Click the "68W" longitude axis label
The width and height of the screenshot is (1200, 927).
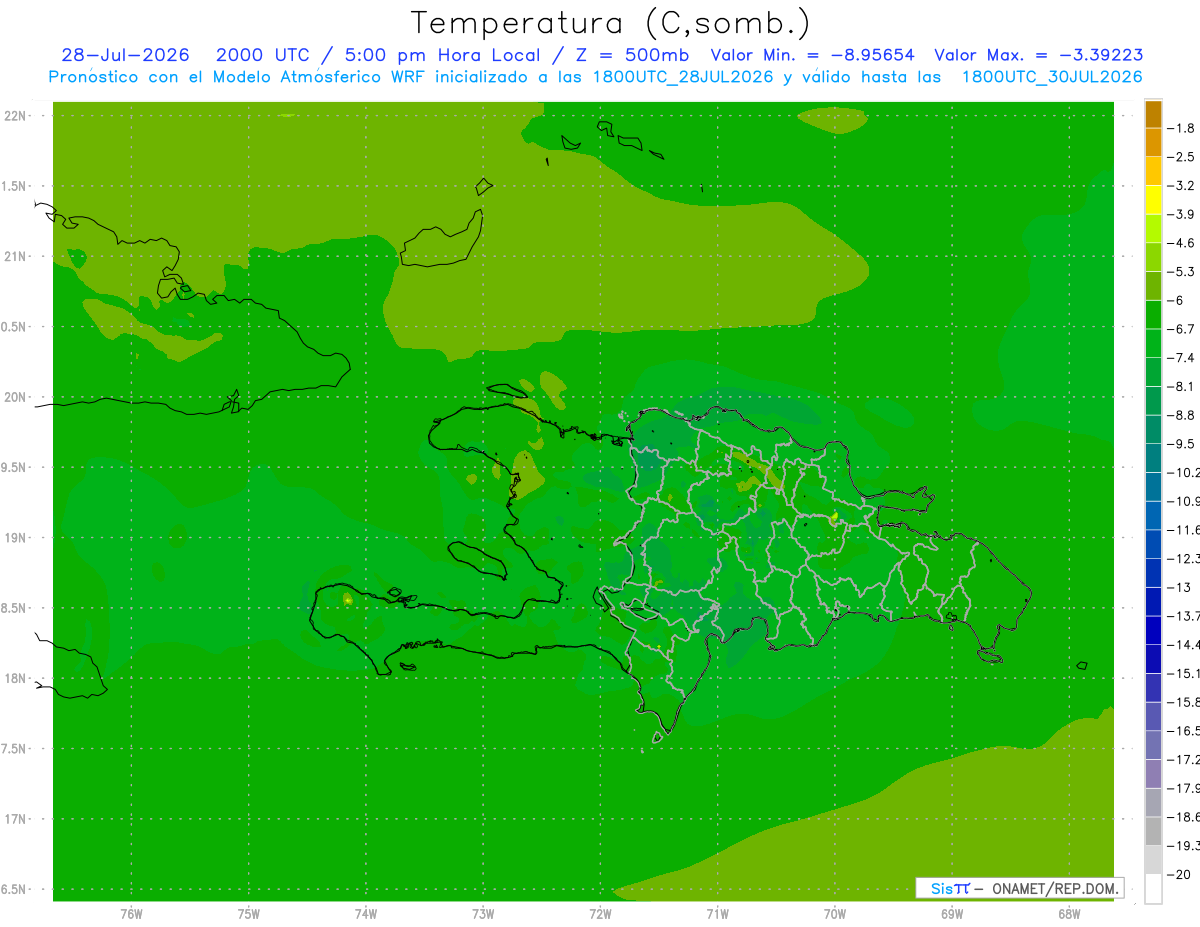(1069, 914)
